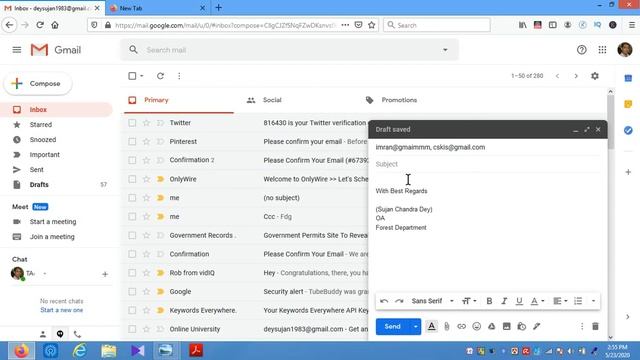640x360 pixels.
Task: Expand more formatting options arrow
Action: pyautogui.click(x=593, y=301)
